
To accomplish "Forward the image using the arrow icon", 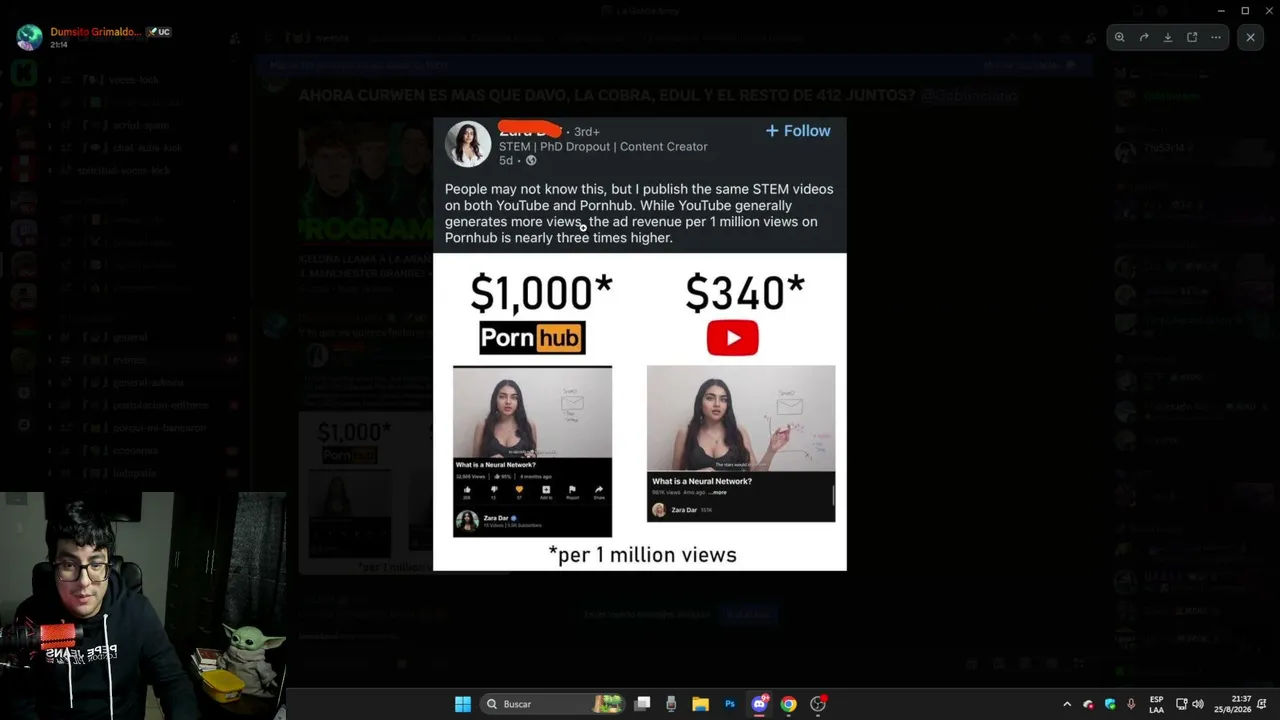I will click(1144, 37).
